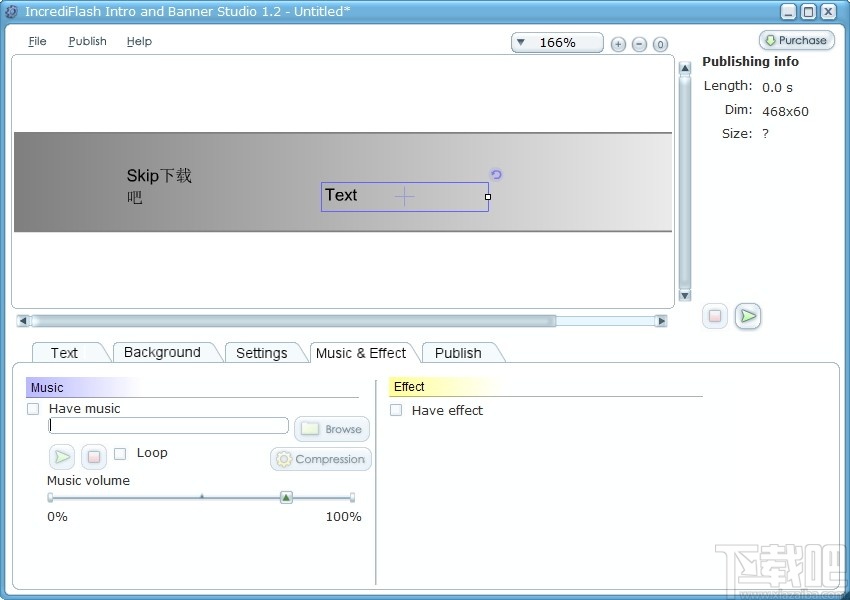
Task: Click the rotate handle of text box
Action: tap(496, 175)
